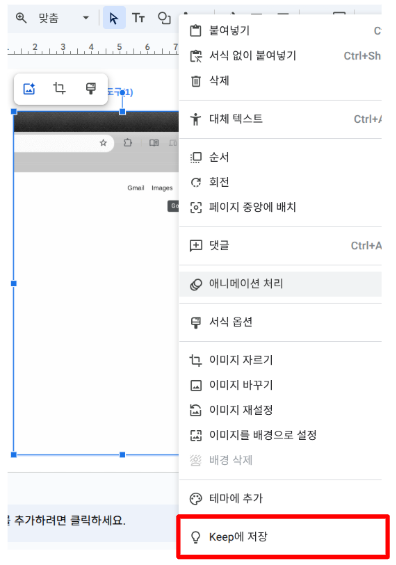Add a comment via 댓글
This screenshot has height=565, width=396.
coord(280,246)
